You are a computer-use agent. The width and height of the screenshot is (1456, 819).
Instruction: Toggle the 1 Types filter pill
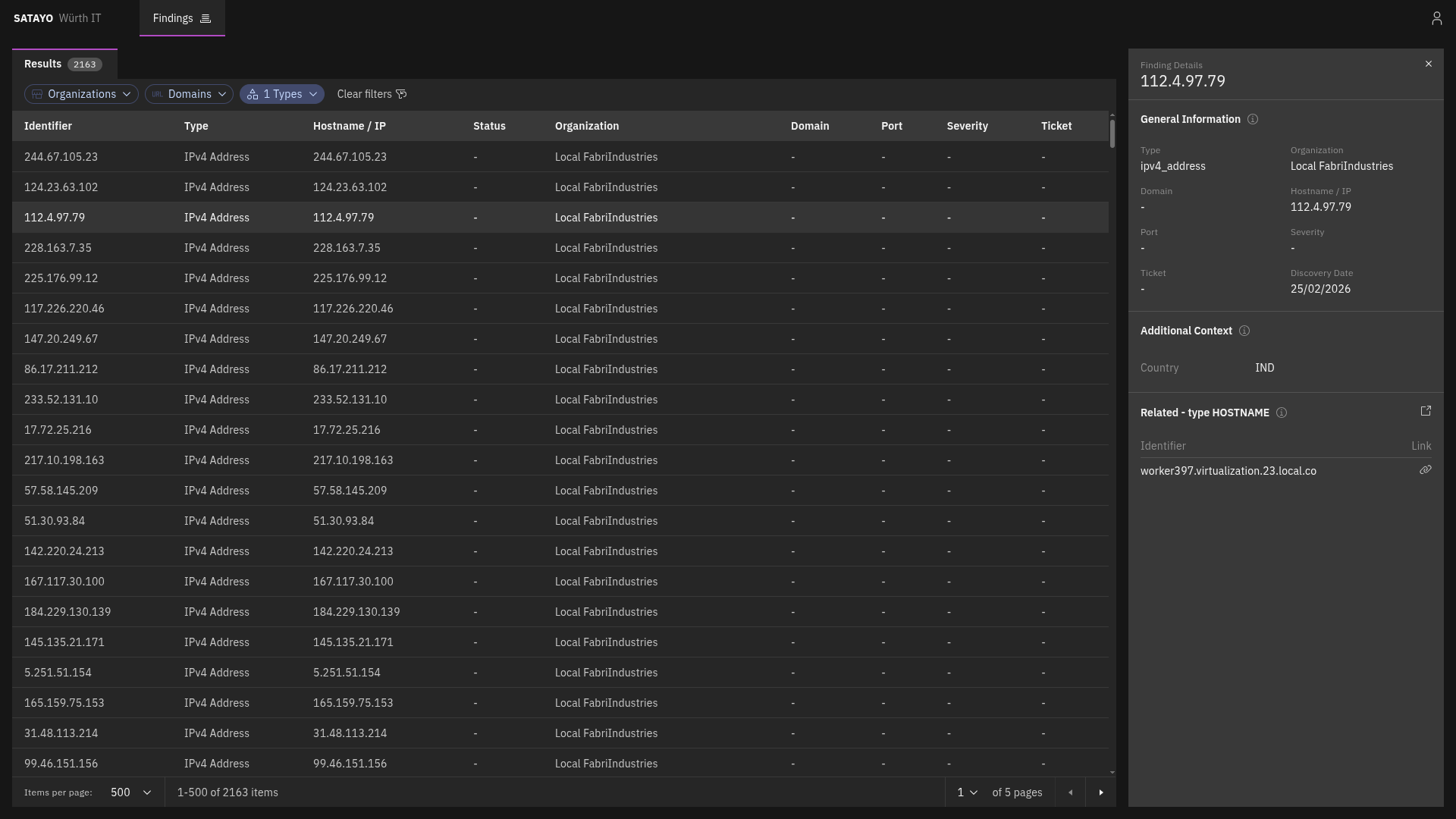click(x=281, y=94)
